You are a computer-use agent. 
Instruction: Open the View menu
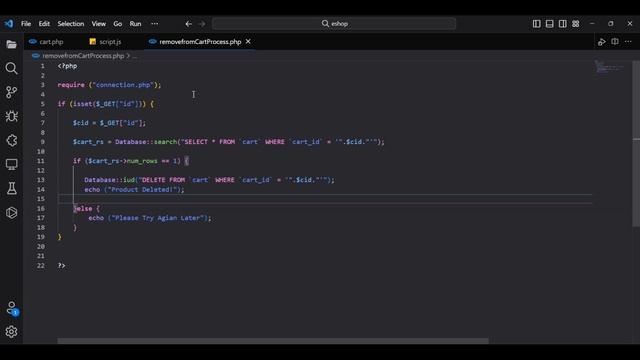click(98, 24)
